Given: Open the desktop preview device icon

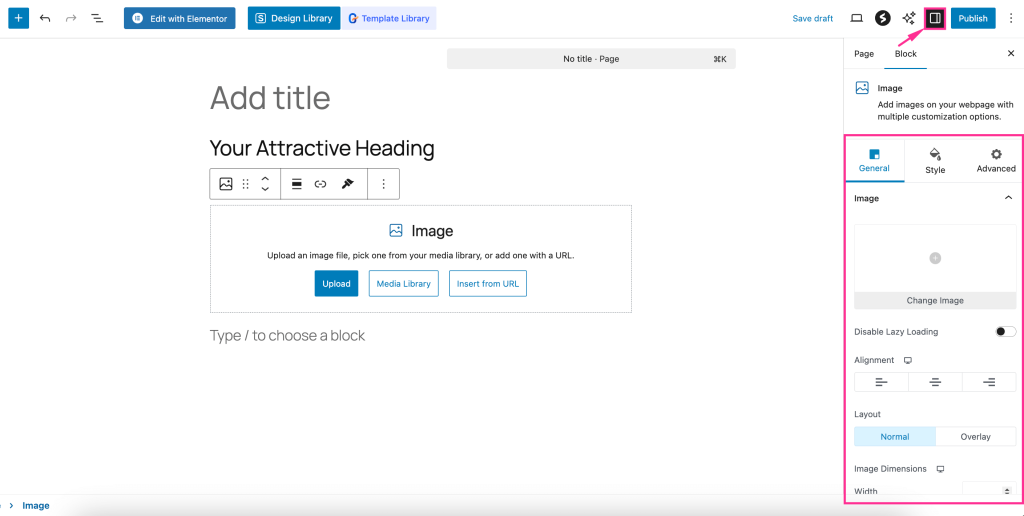Looking at the screenshot, I should point(856,18).
